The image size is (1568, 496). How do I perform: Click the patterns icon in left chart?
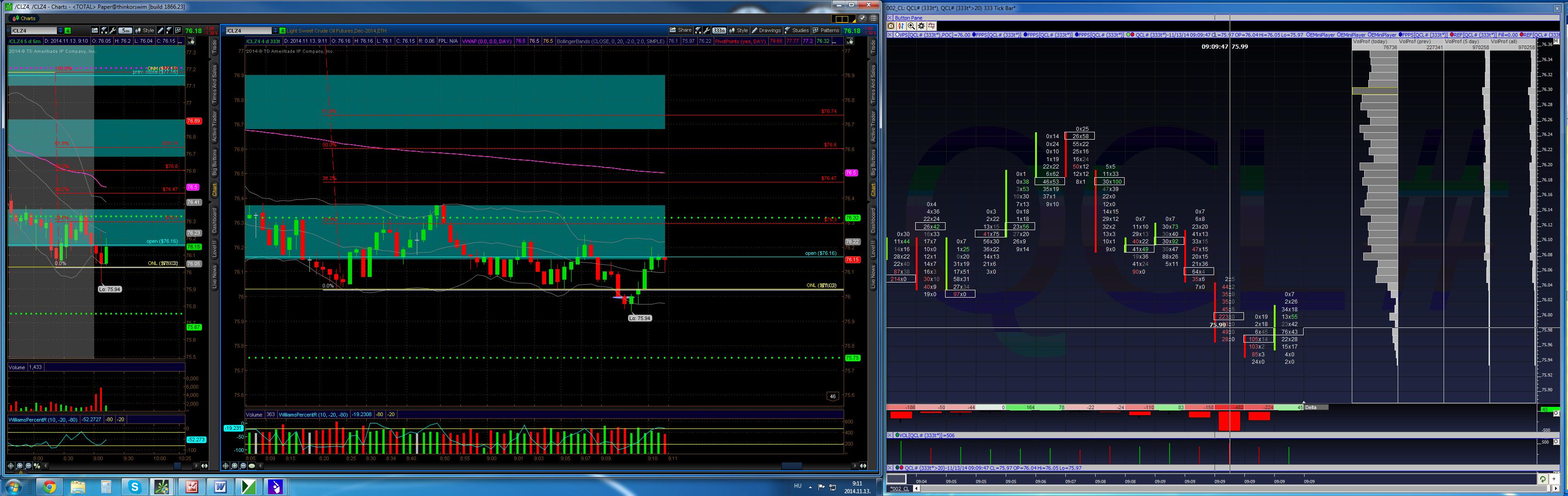click(x=178, y=30)
